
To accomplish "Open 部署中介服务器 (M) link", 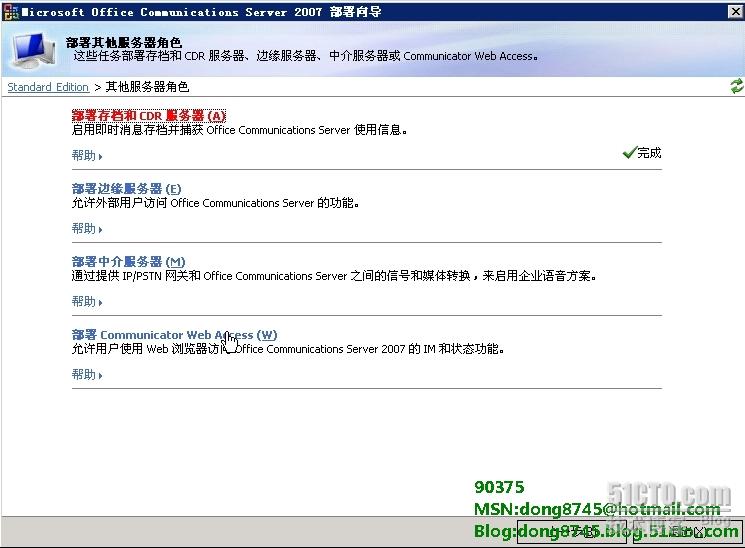I will click(128, 261).
